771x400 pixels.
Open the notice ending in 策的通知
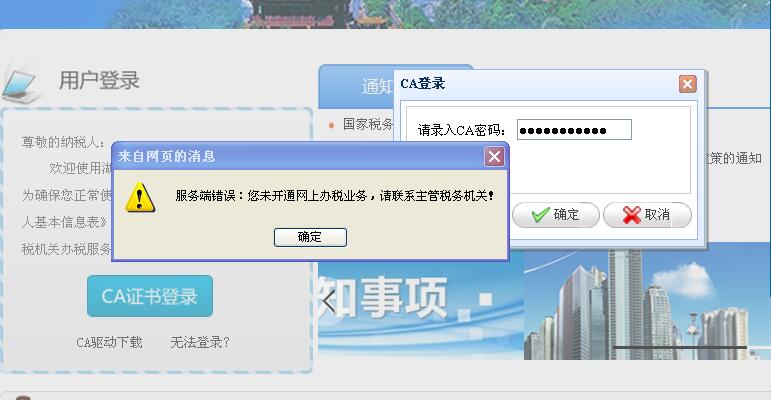tap(735, 158)
